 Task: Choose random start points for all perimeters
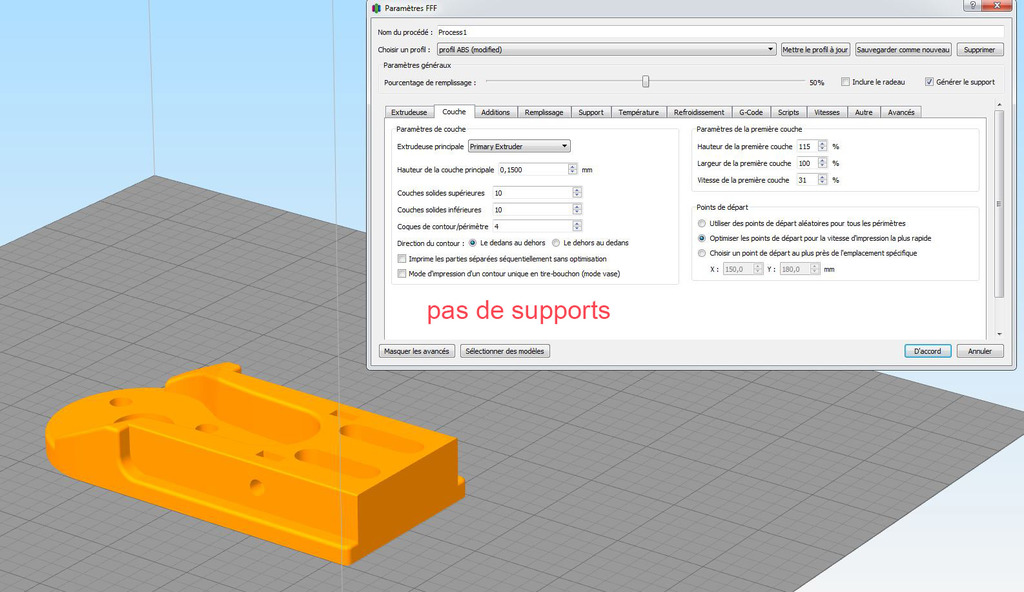(x=701, y=223)
